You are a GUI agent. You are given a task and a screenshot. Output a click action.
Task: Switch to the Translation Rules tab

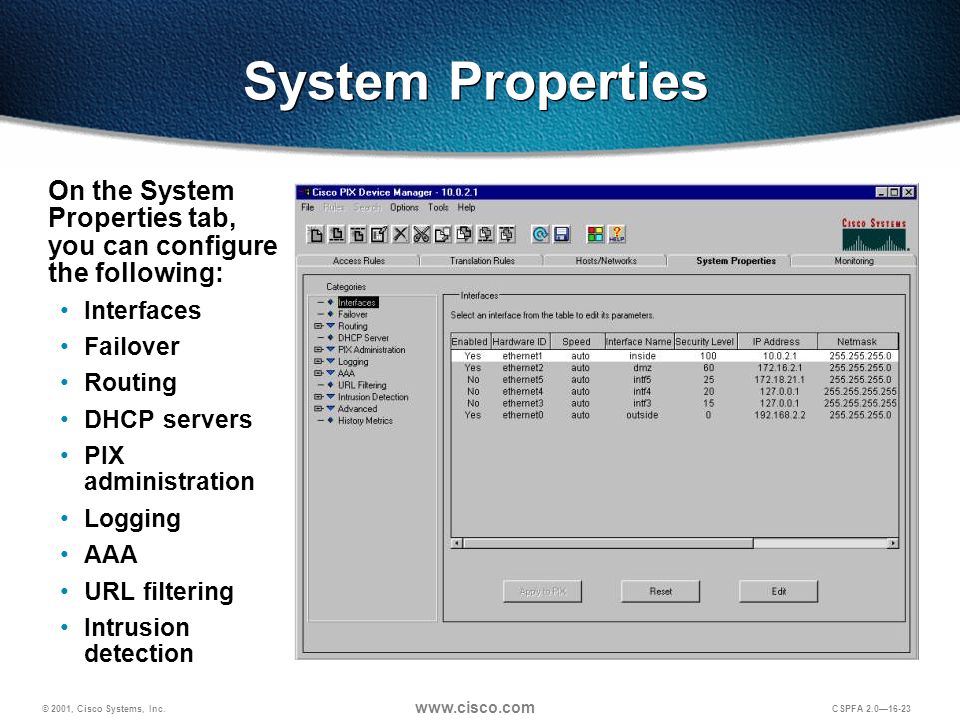(x=482, y=261)
